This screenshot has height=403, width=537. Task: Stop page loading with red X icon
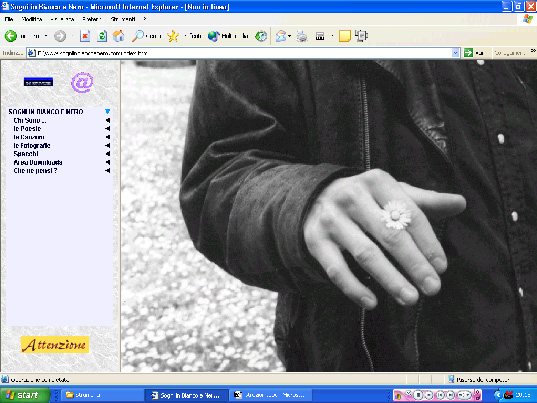point(85,36)
